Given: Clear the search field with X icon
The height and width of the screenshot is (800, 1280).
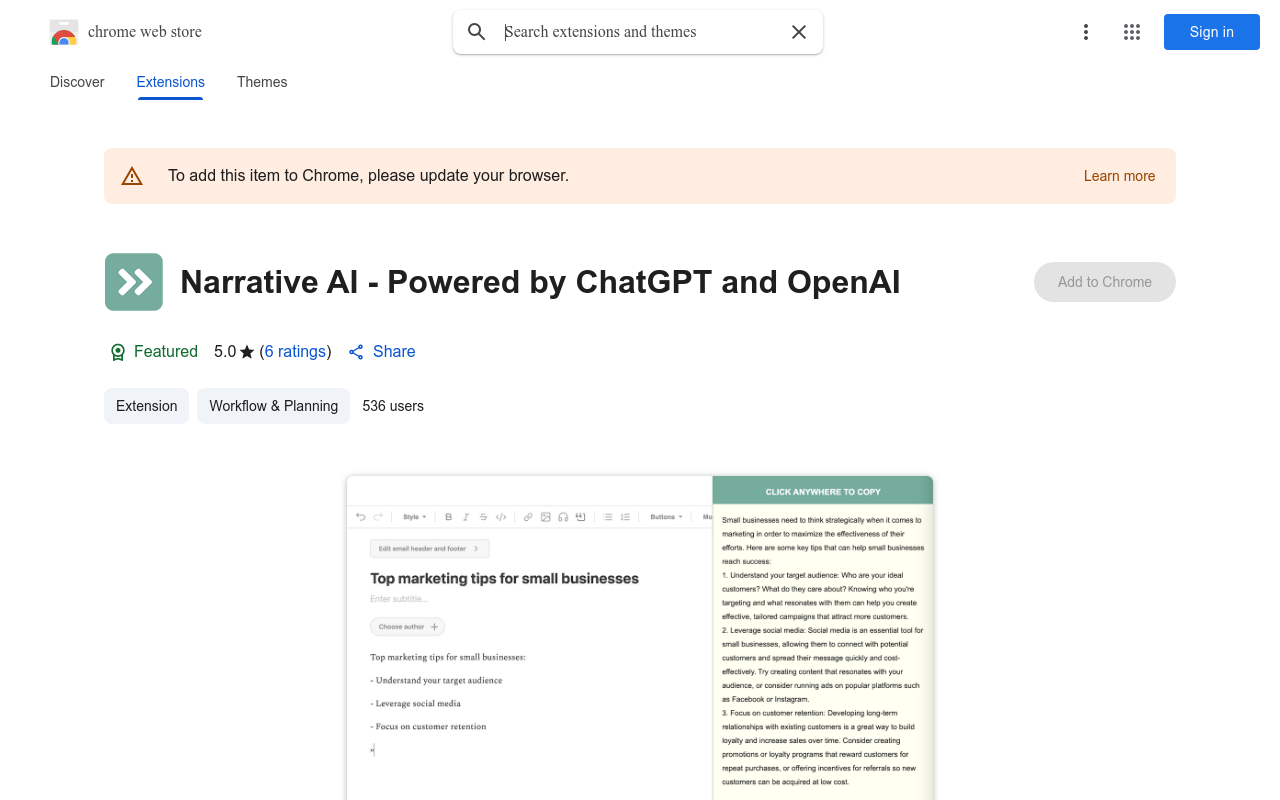Looking at the screenshot, I should (799, 32).
